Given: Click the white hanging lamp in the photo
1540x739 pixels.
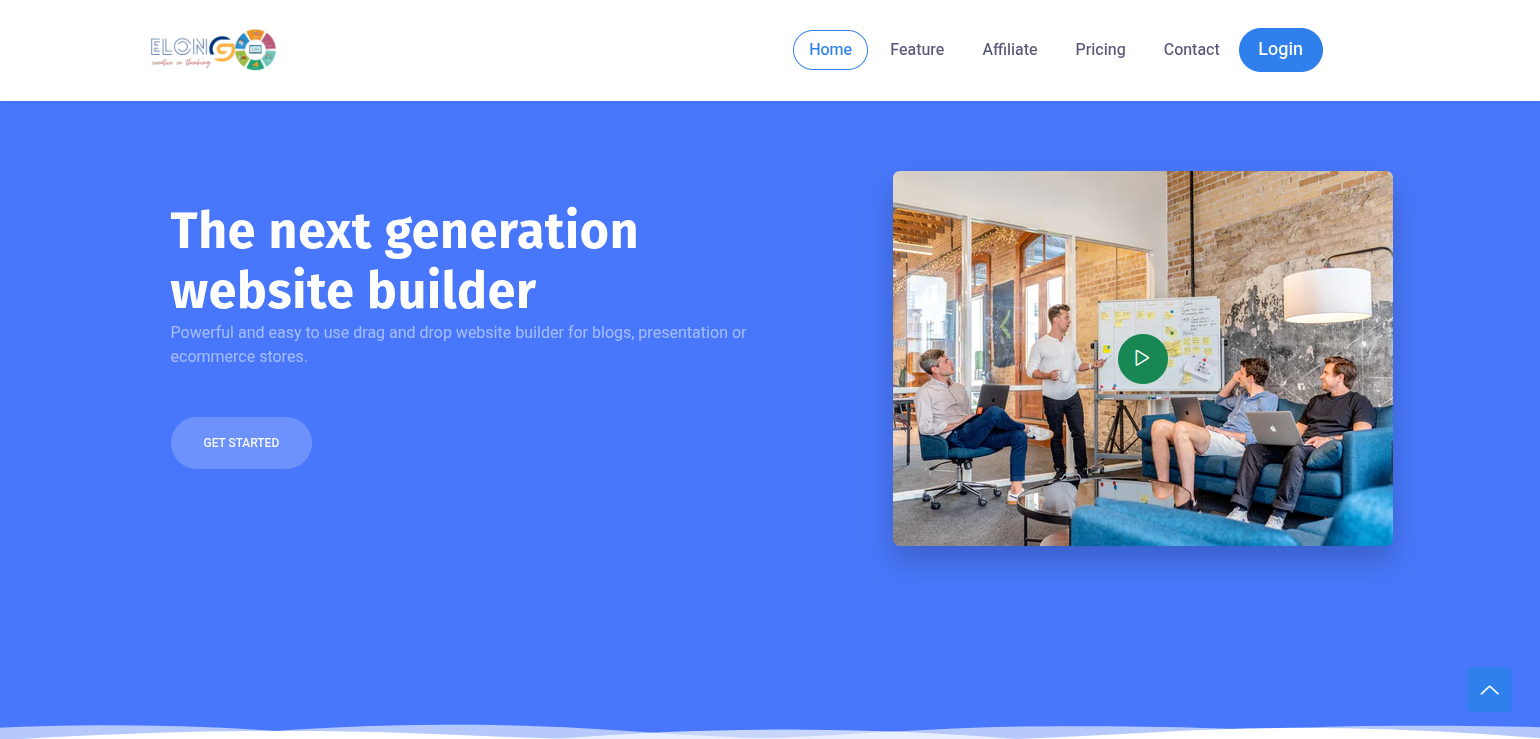Looking at the screenshot, I should tap(1327, 294).
